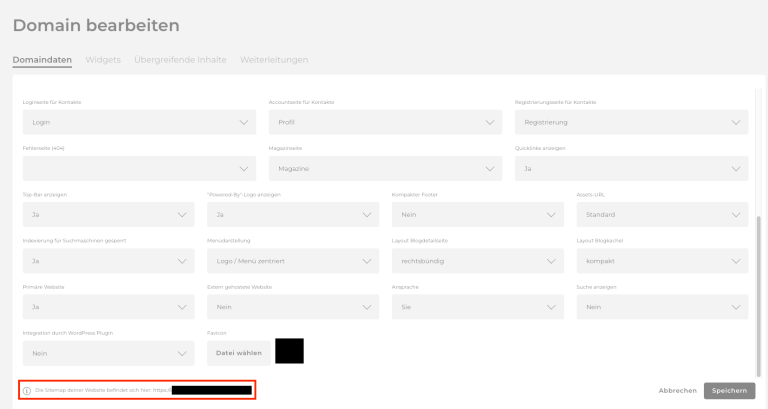768x409 pixels.
Task: Open the Layout Blogdetailseite dropdown
Action: [x=477, y=261]
